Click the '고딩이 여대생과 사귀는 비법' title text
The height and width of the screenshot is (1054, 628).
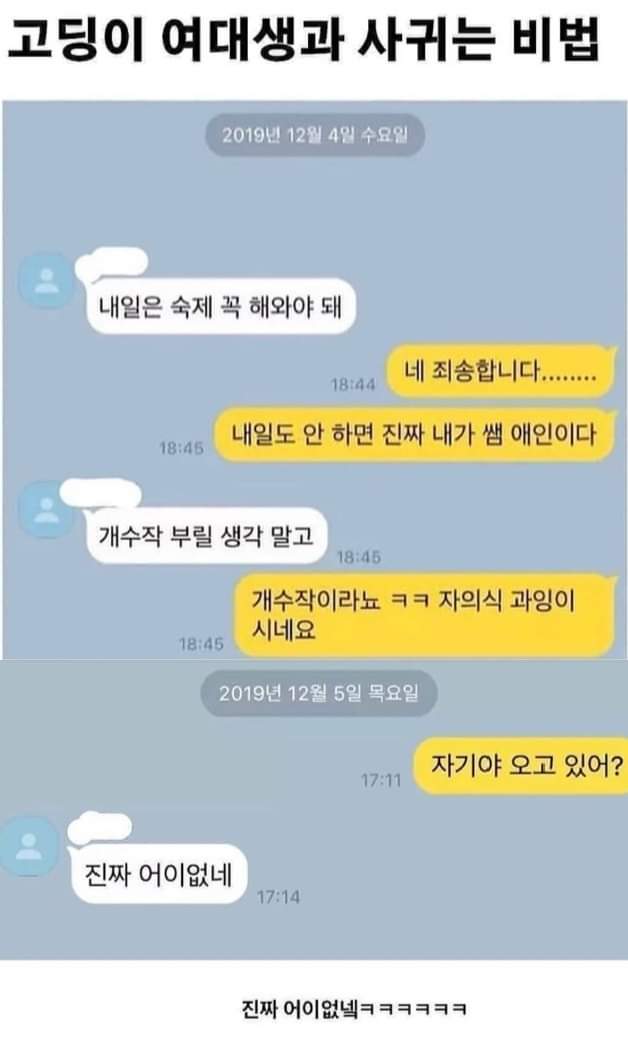point(303,40)
